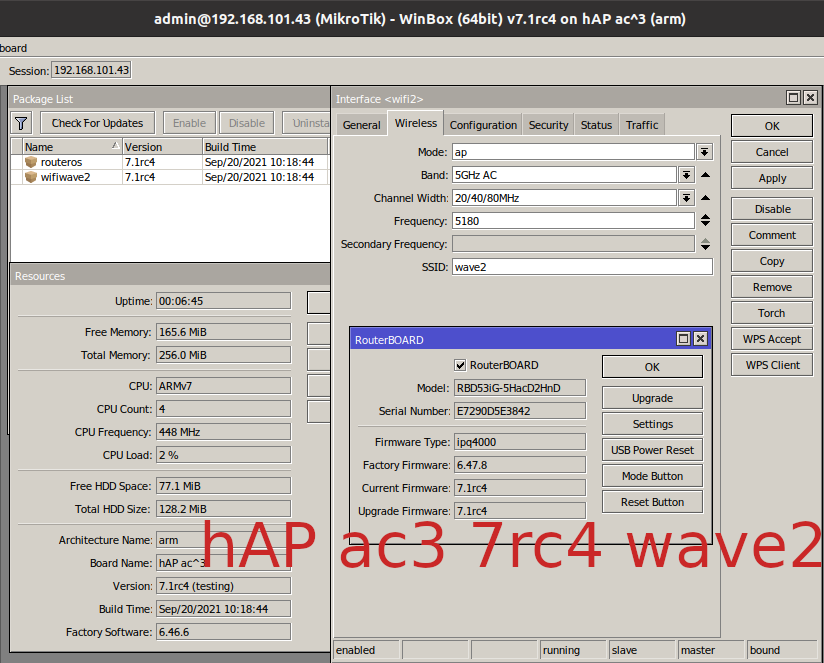Toggle the RouterBOARD checkbox
Viewport: 824px width, 663px height.
[461, 365]
